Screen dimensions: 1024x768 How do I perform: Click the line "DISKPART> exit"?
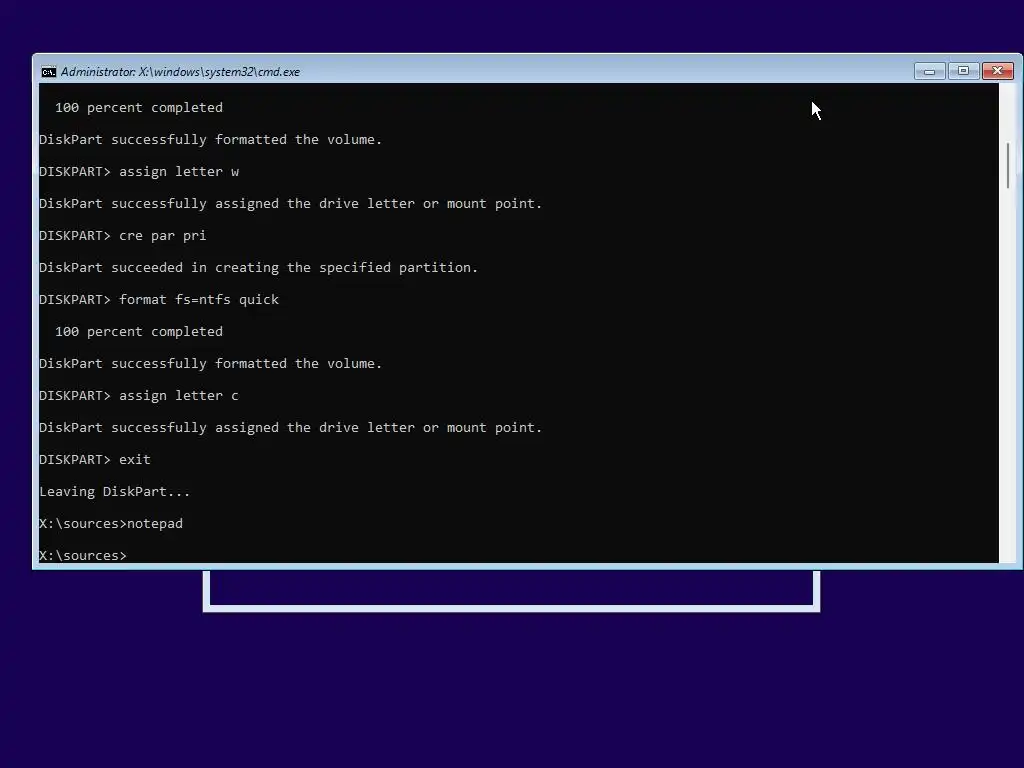tap(95, 460)
